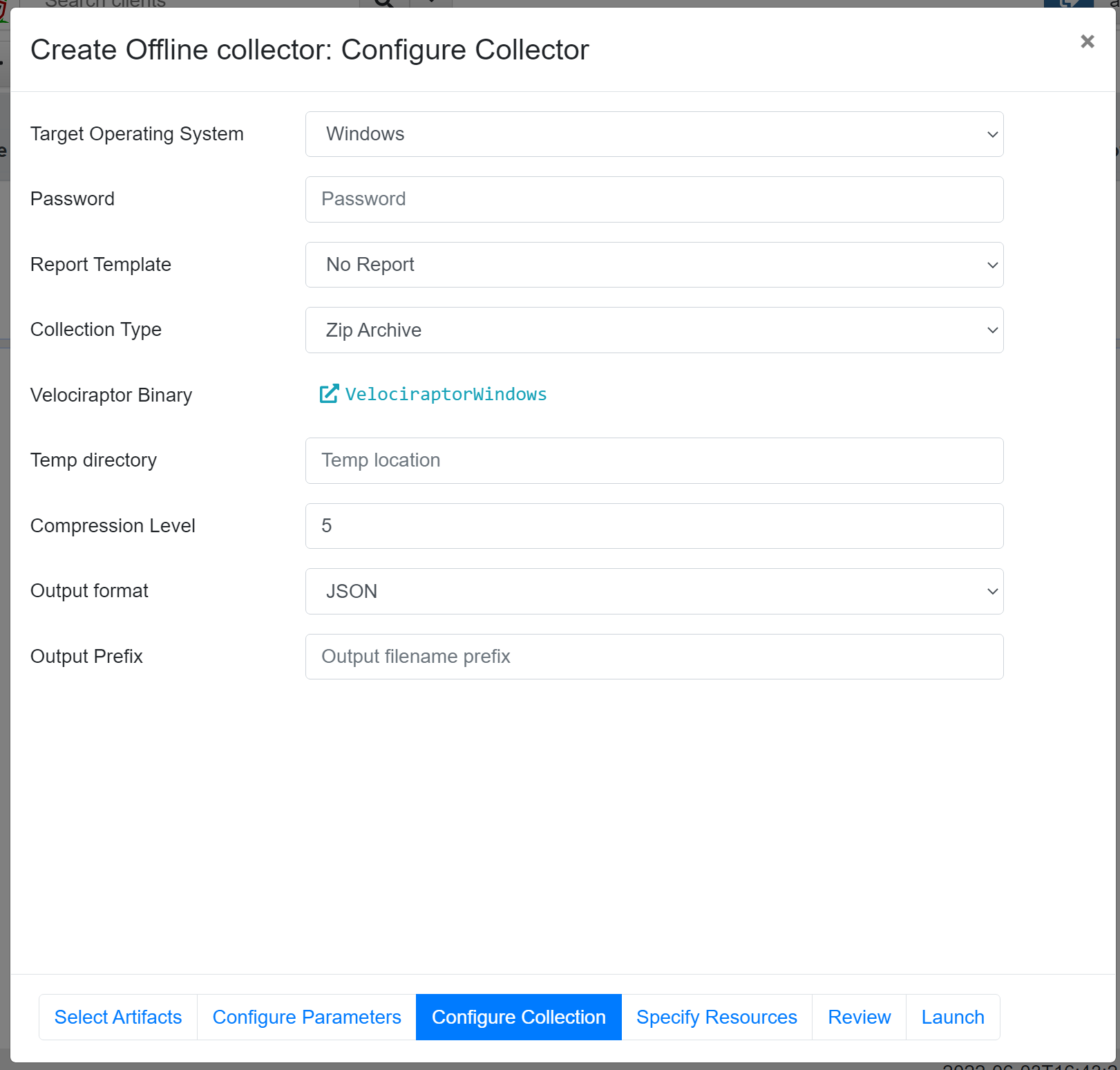
Task: Open the Target Operating System dropdown
Action: click(654, 134)
